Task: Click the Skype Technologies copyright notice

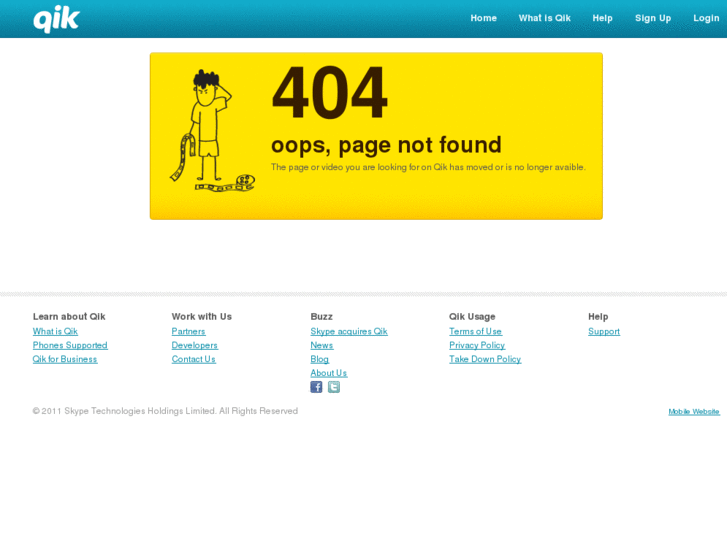Action: 165,411
